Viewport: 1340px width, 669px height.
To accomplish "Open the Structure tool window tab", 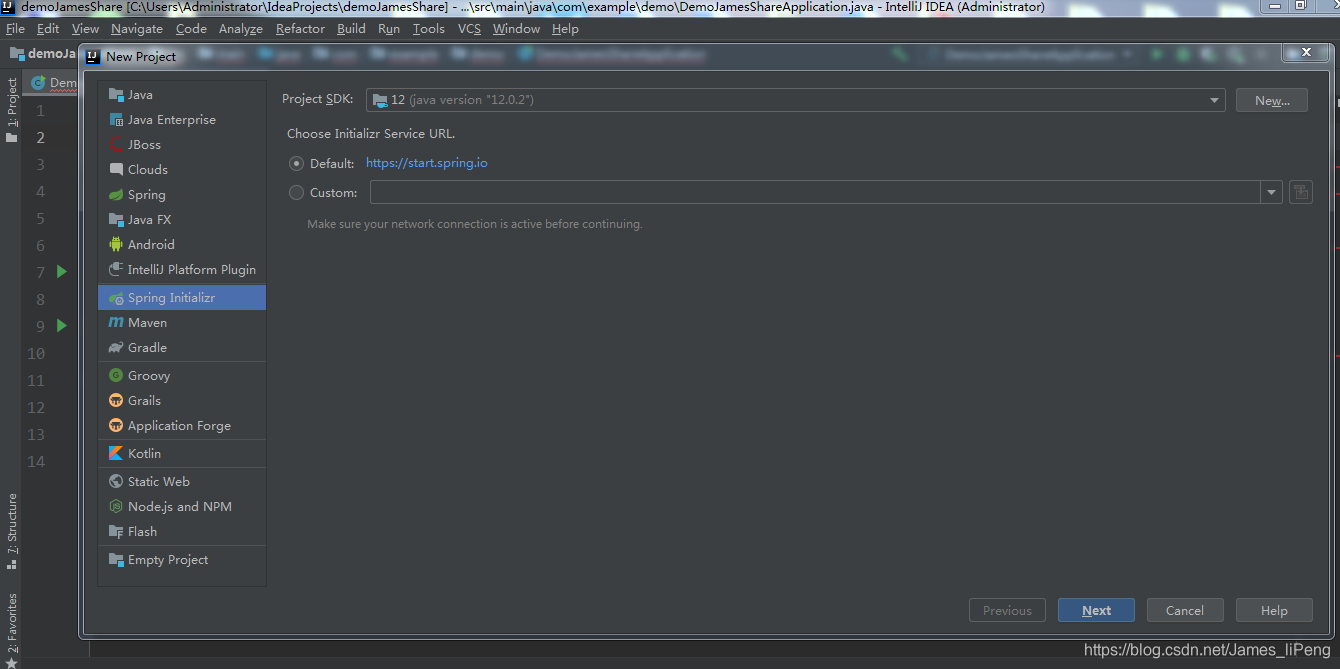I will (x=11, y=530).
